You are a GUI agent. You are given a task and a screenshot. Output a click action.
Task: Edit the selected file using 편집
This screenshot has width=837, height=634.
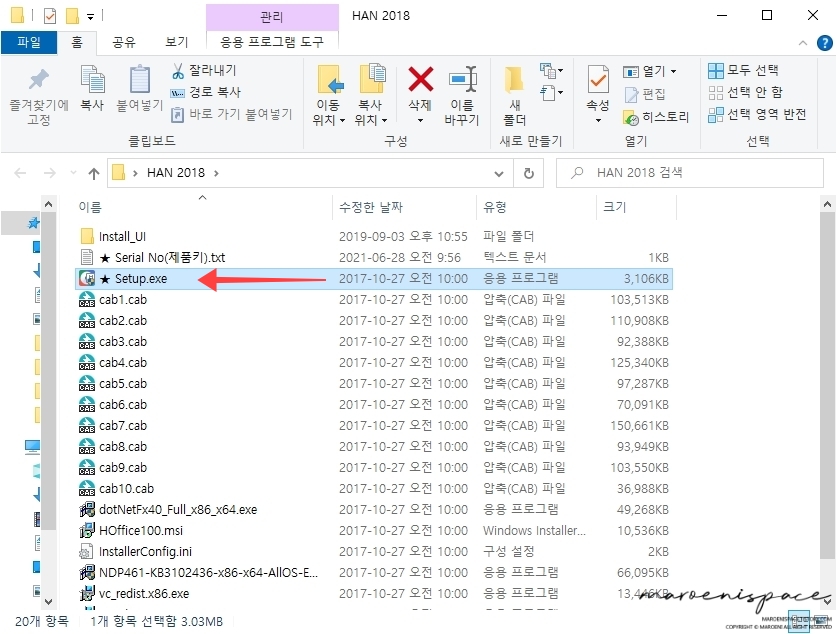click(x=648, y=95)
